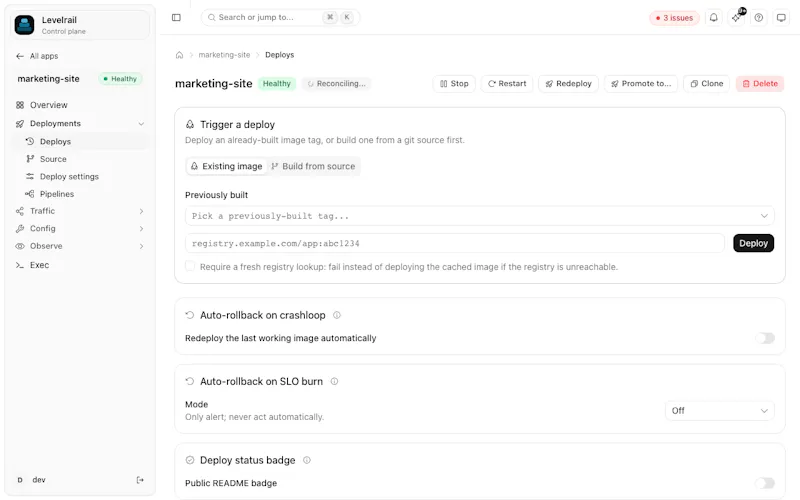800x500 pixels.
Task: Click the red Delete button
Action: pyautogui.click(x=760, y=84)
